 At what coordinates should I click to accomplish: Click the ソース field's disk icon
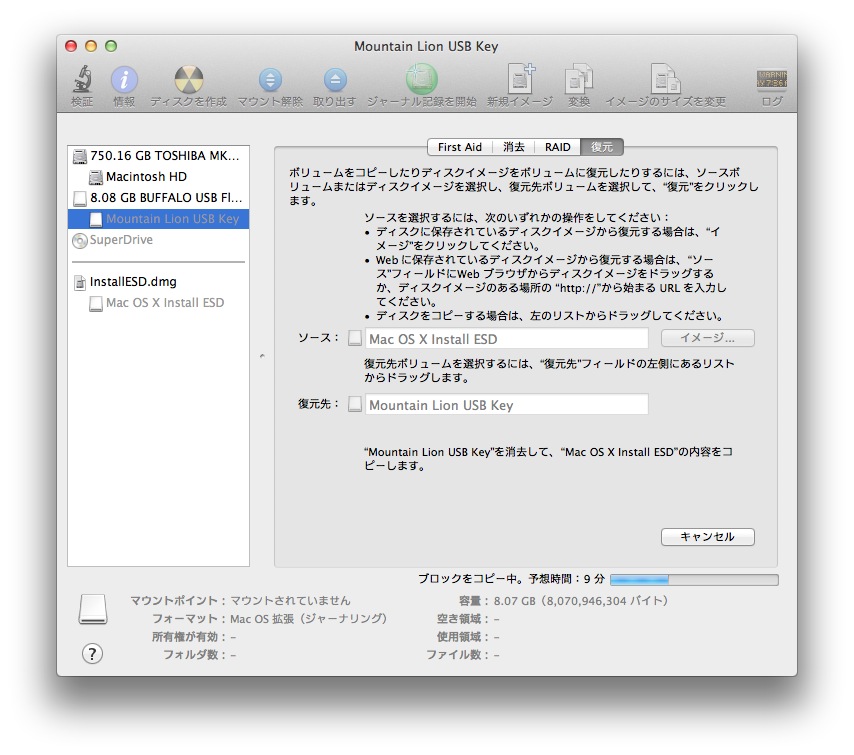point(355,338)
